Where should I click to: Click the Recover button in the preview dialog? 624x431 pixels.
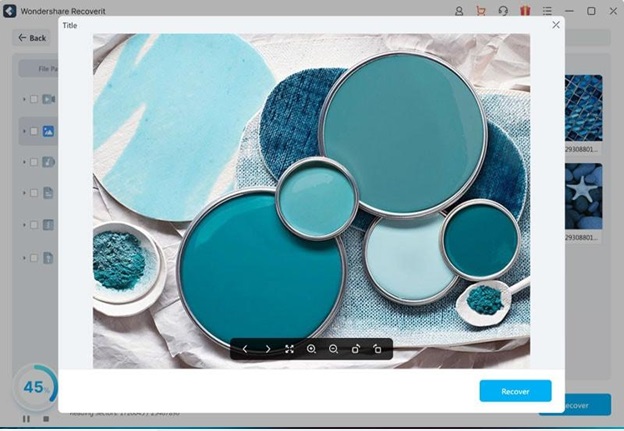(515, 391)
